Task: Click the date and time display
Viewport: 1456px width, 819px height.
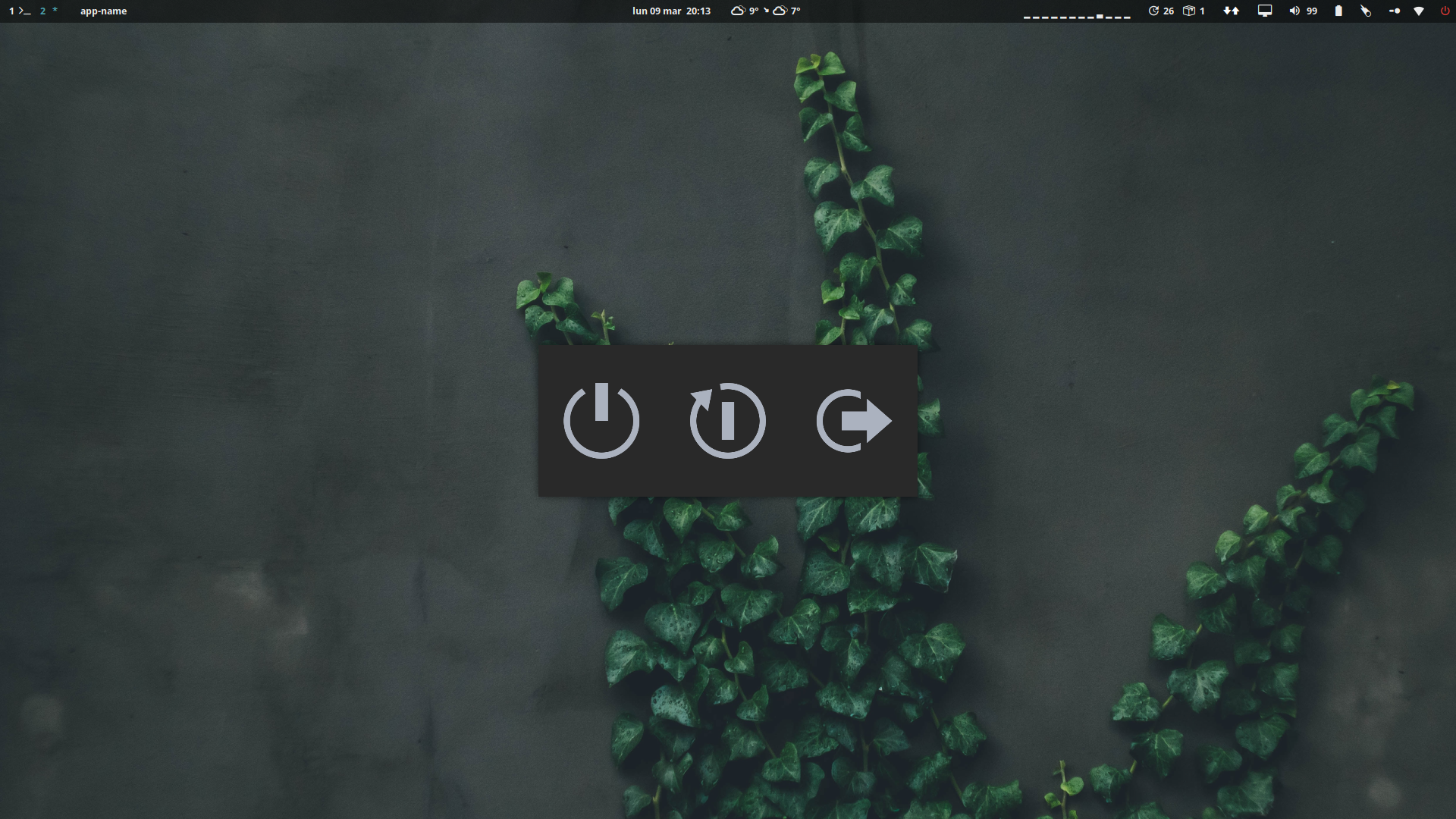Action: (671, 11)
